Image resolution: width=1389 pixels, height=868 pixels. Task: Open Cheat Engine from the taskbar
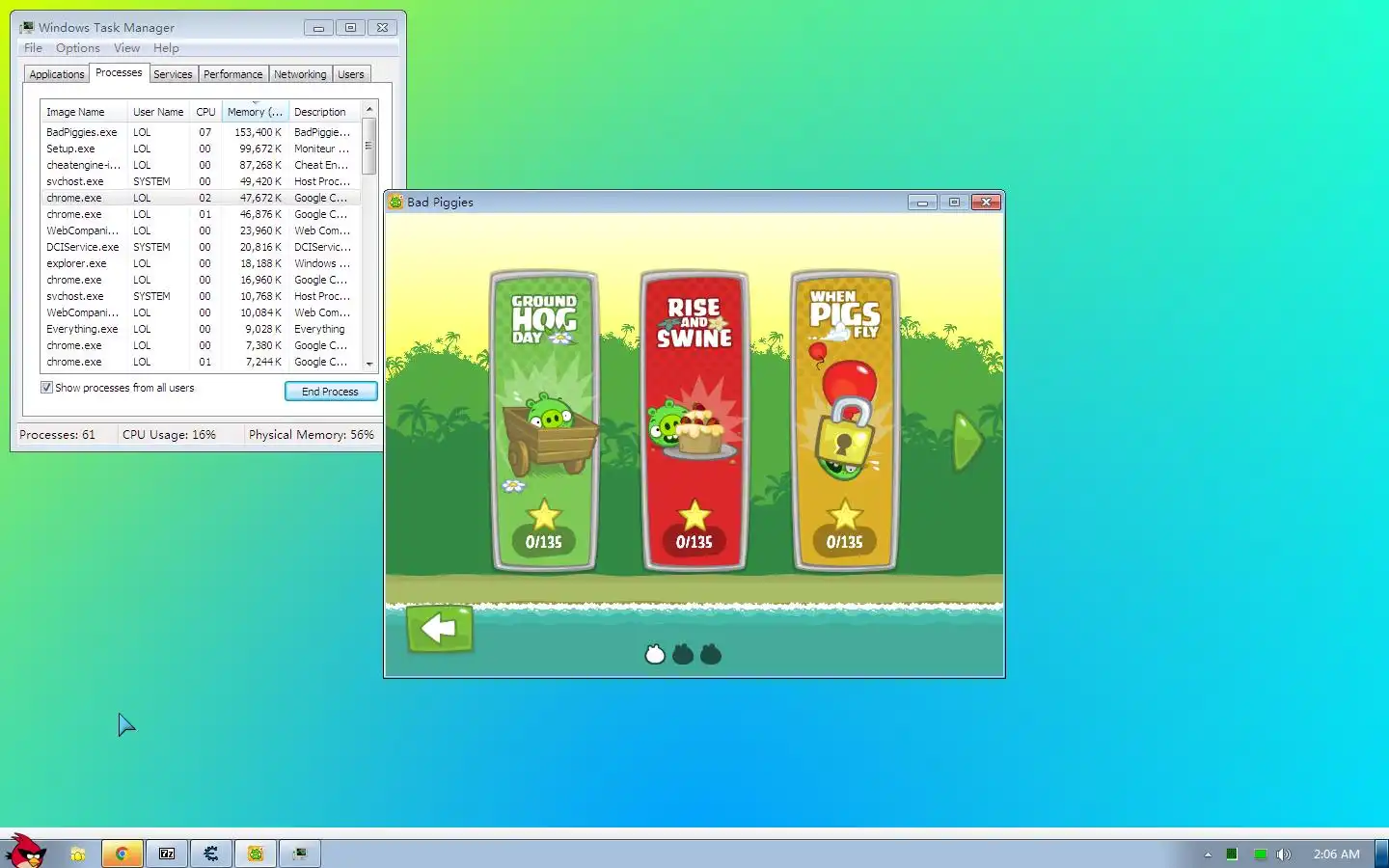click(x=211, y=854)
